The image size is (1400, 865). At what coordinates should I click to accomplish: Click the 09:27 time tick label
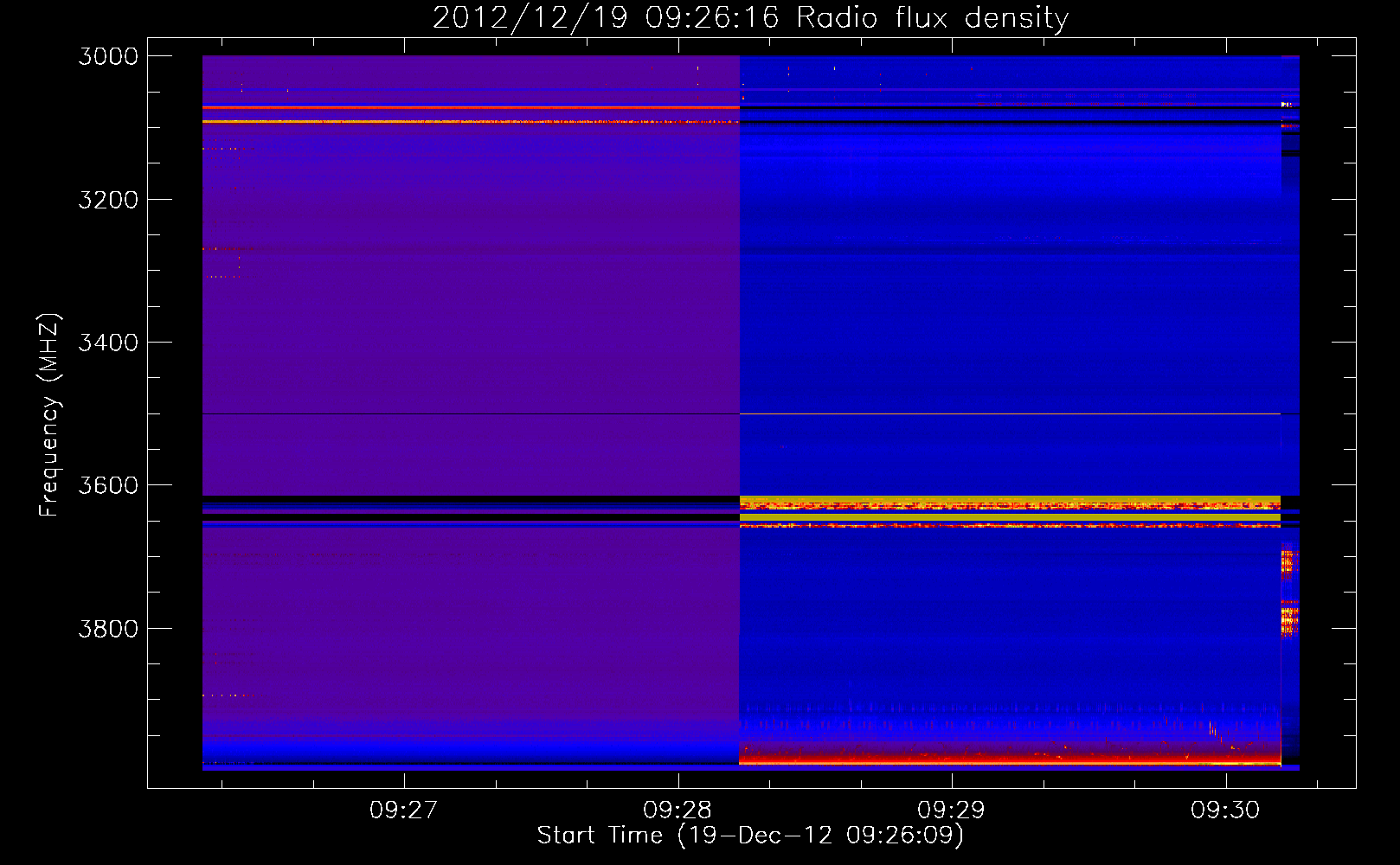[403, 811]
